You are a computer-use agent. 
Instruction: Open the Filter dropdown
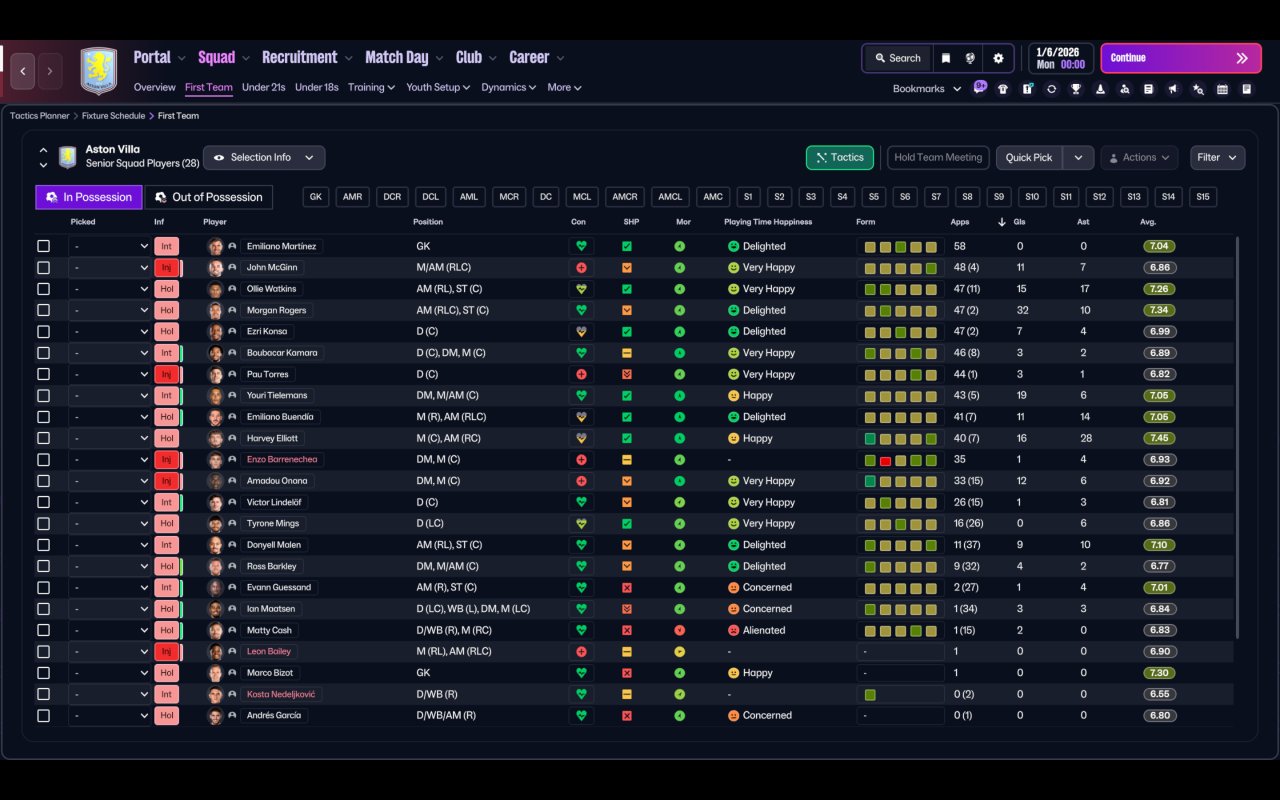point(1217,158)
